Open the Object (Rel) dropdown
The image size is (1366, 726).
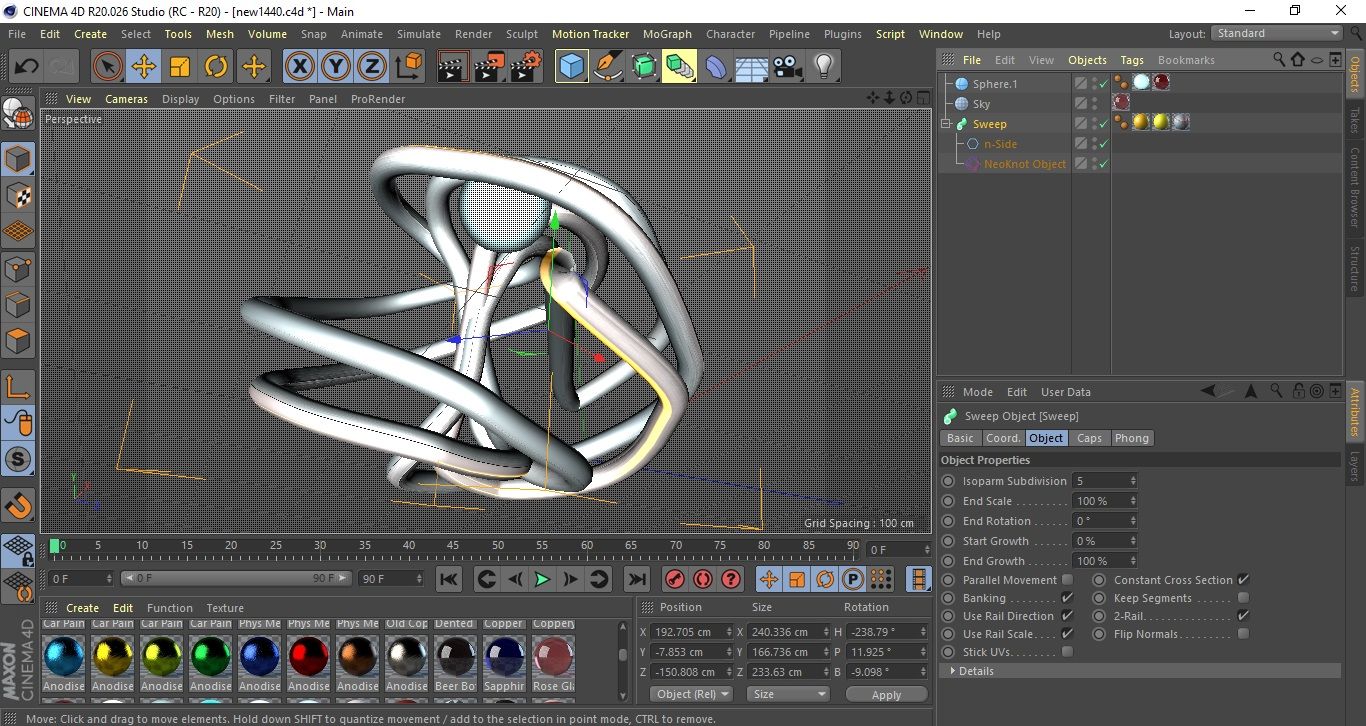pyautogui.click(x=691, y=694)
